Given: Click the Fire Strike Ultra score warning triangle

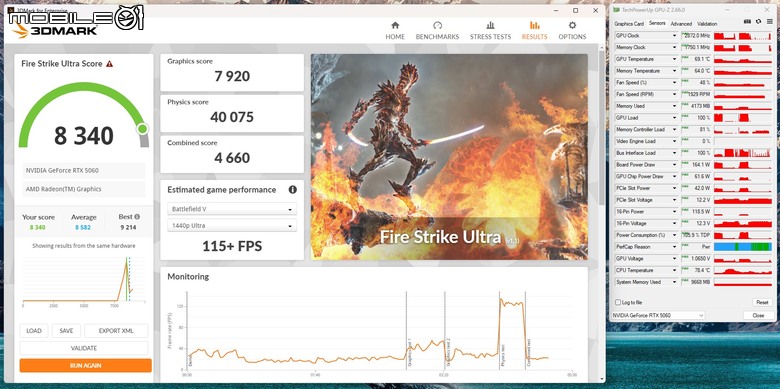Looking at the screenshot, I should coord(109,64).
